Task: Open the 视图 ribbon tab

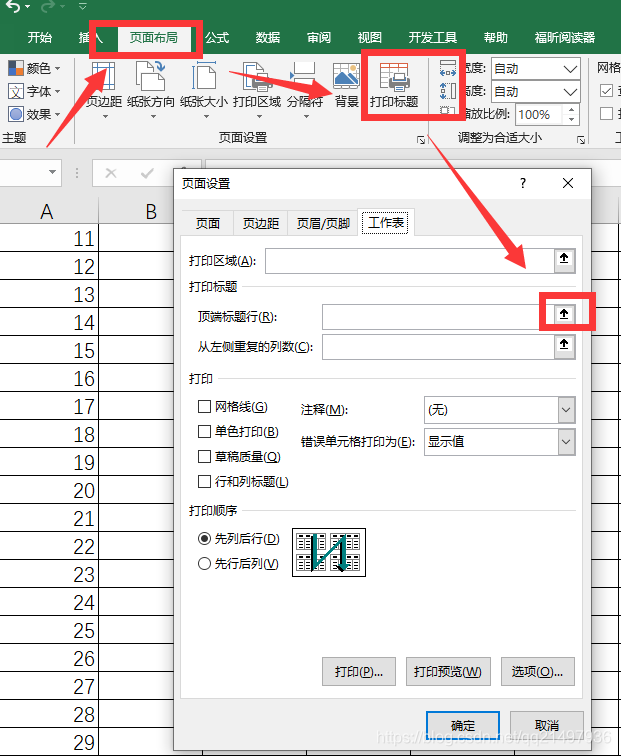Action: [370, 38]
